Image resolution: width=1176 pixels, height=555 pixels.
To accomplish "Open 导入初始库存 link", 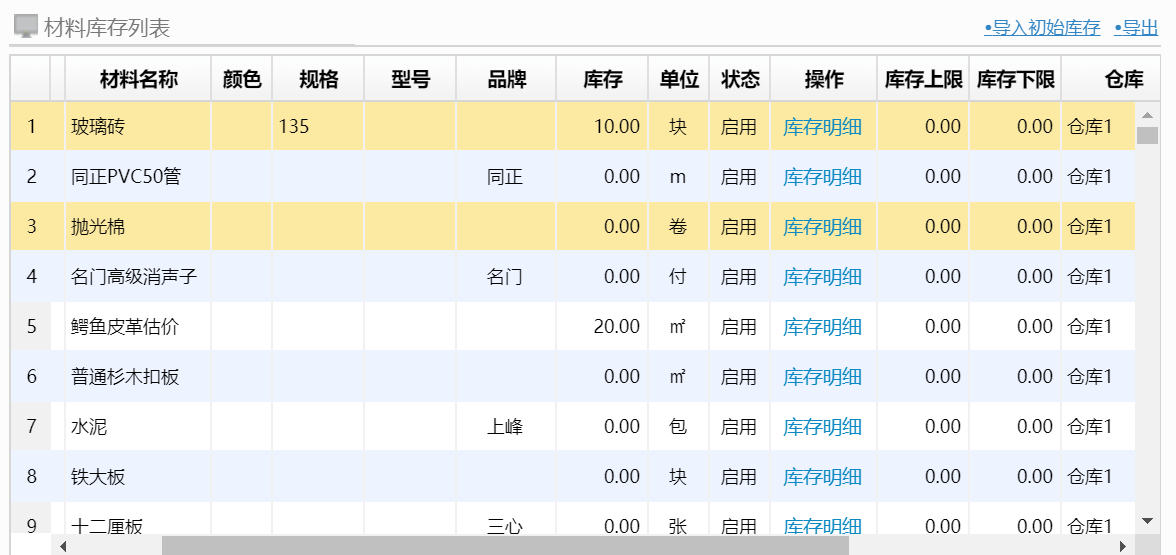I will pos(1042,28).
